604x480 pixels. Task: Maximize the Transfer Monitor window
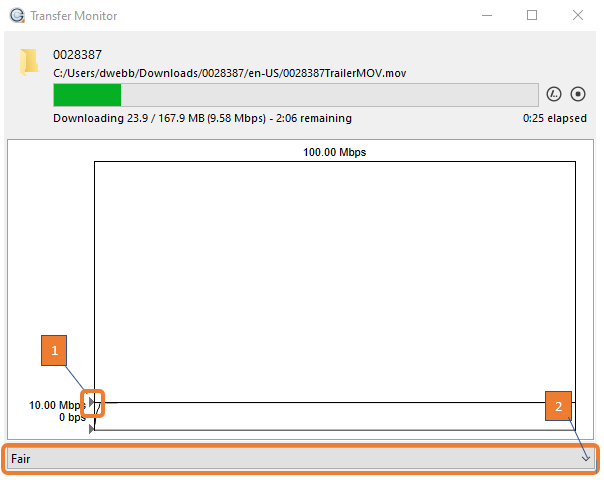[x=532, y=15]
